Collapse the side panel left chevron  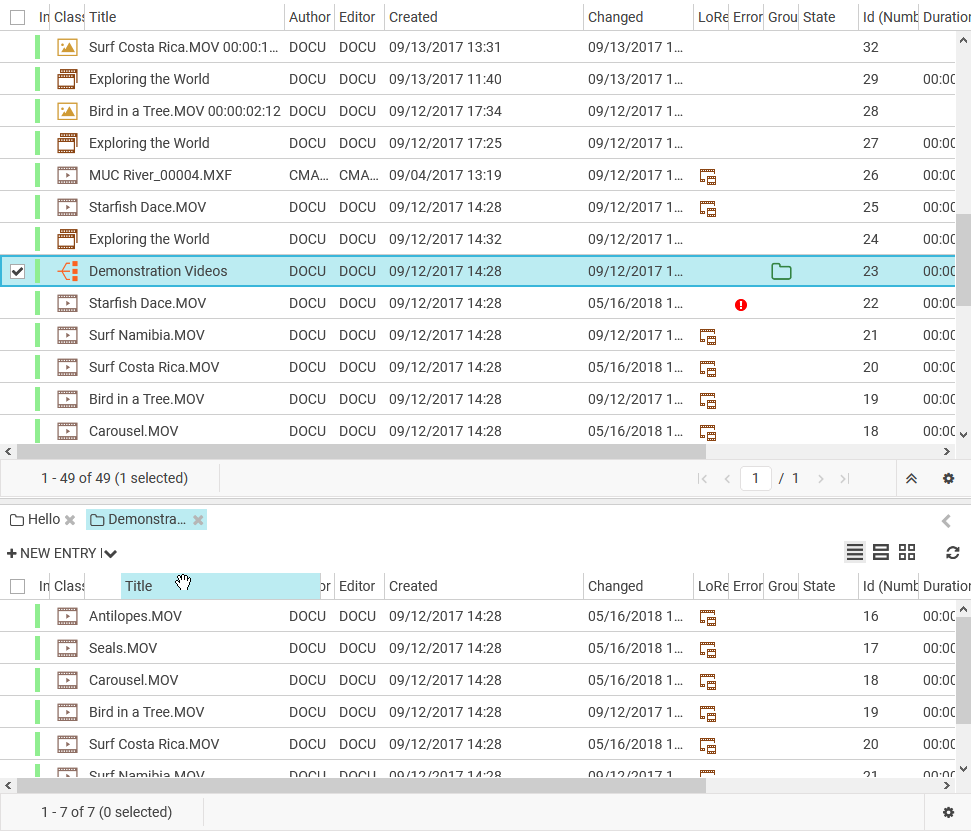[x=946, y=520]
